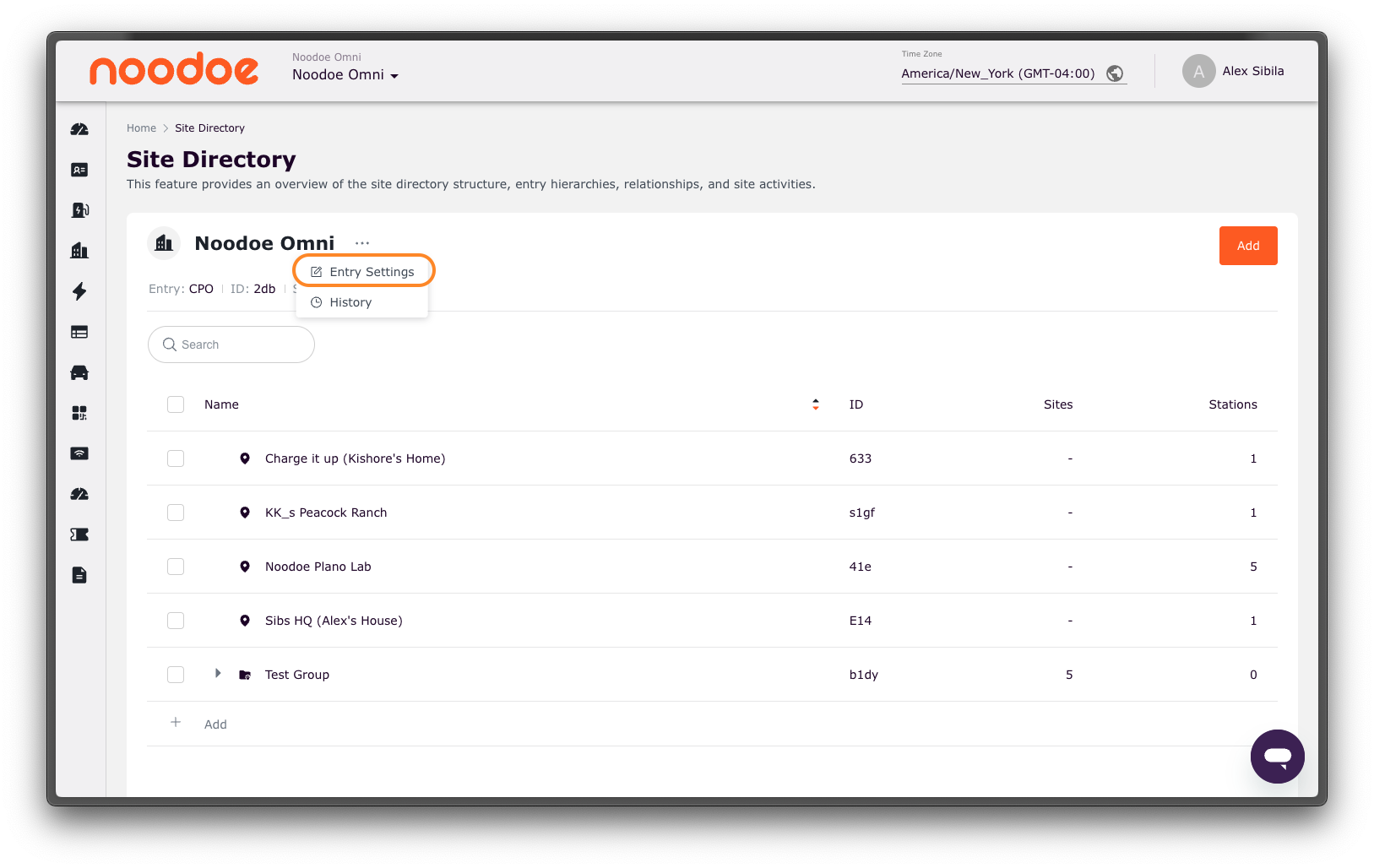Click the Site Directory breadcrumb

[x=209, y=128]
